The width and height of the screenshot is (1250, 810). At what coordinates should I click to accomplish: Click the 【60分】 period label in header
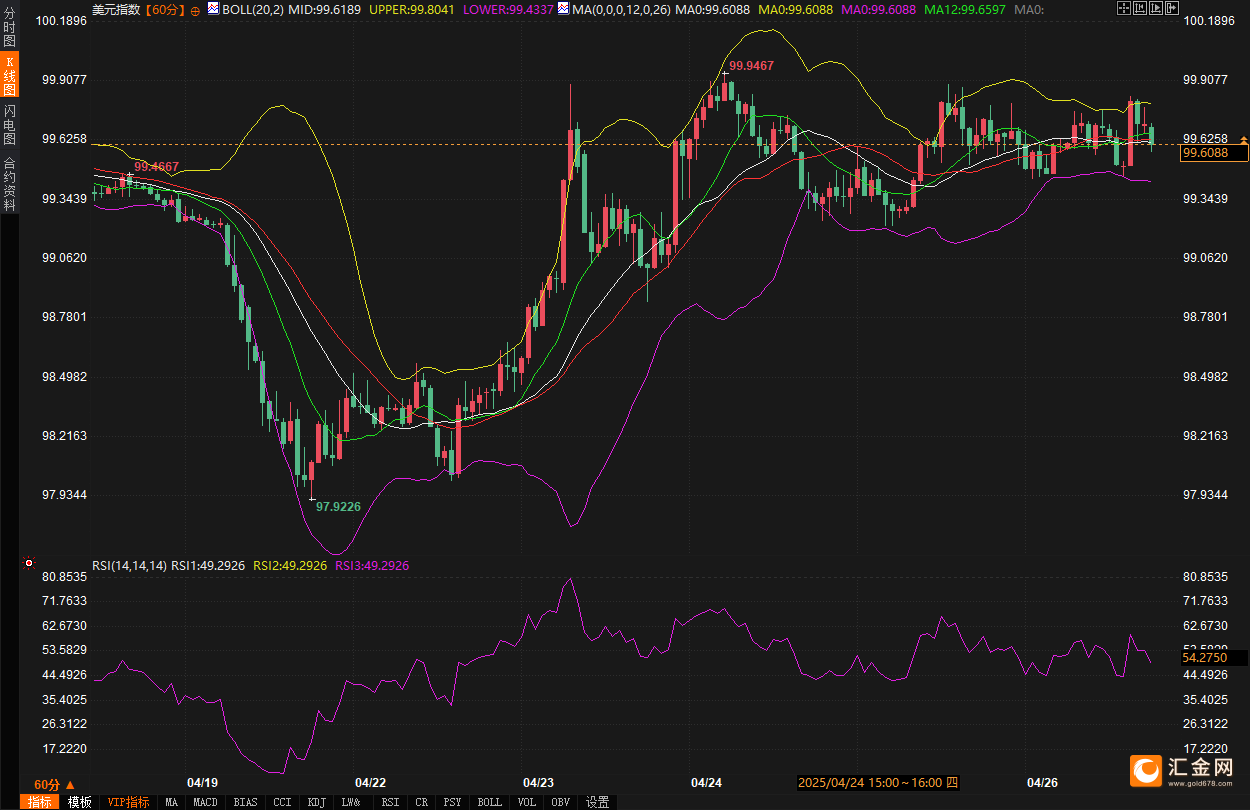(x=165, y=9)
